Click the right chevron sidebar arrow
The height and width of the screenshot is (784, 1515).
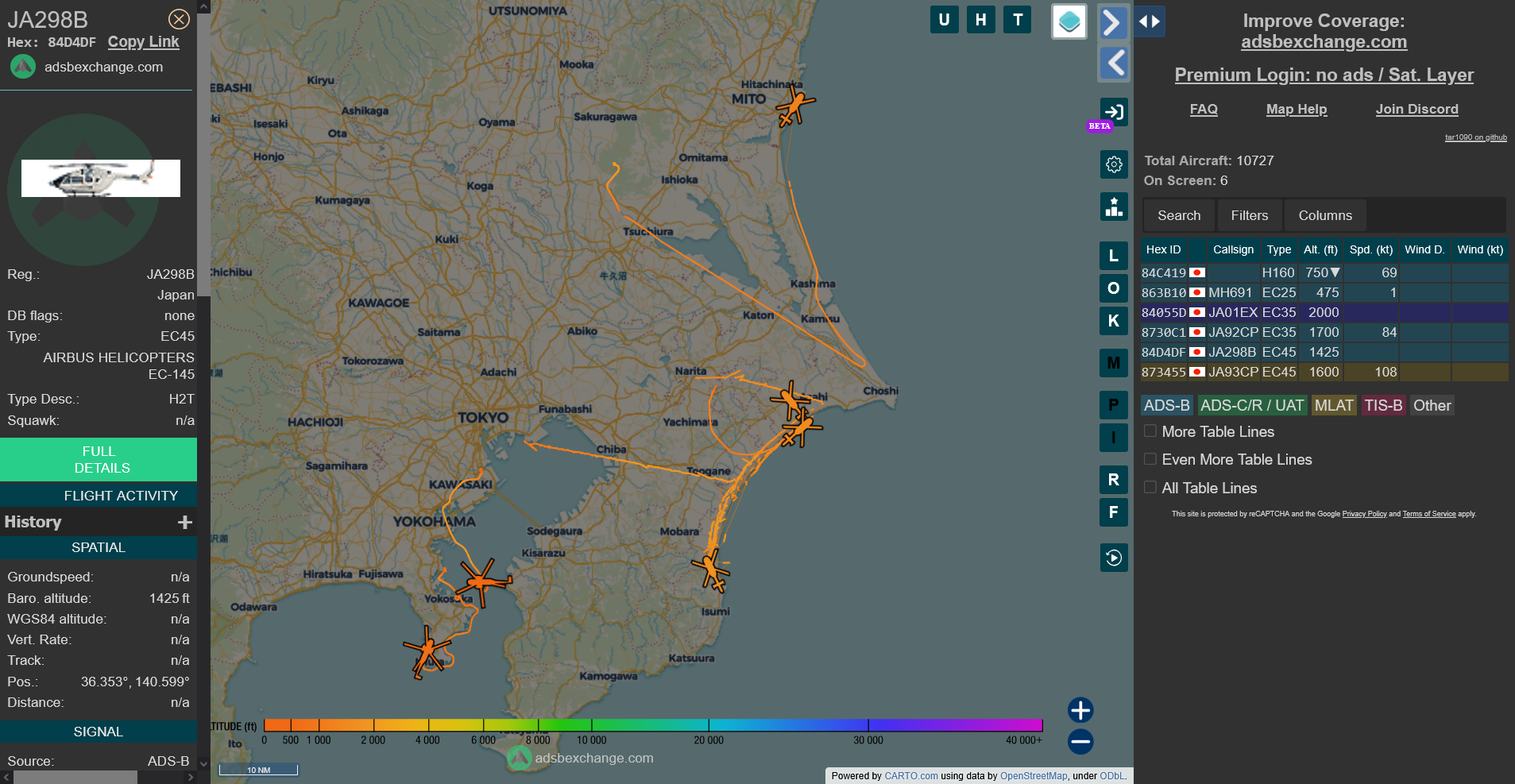(1114, 22)
